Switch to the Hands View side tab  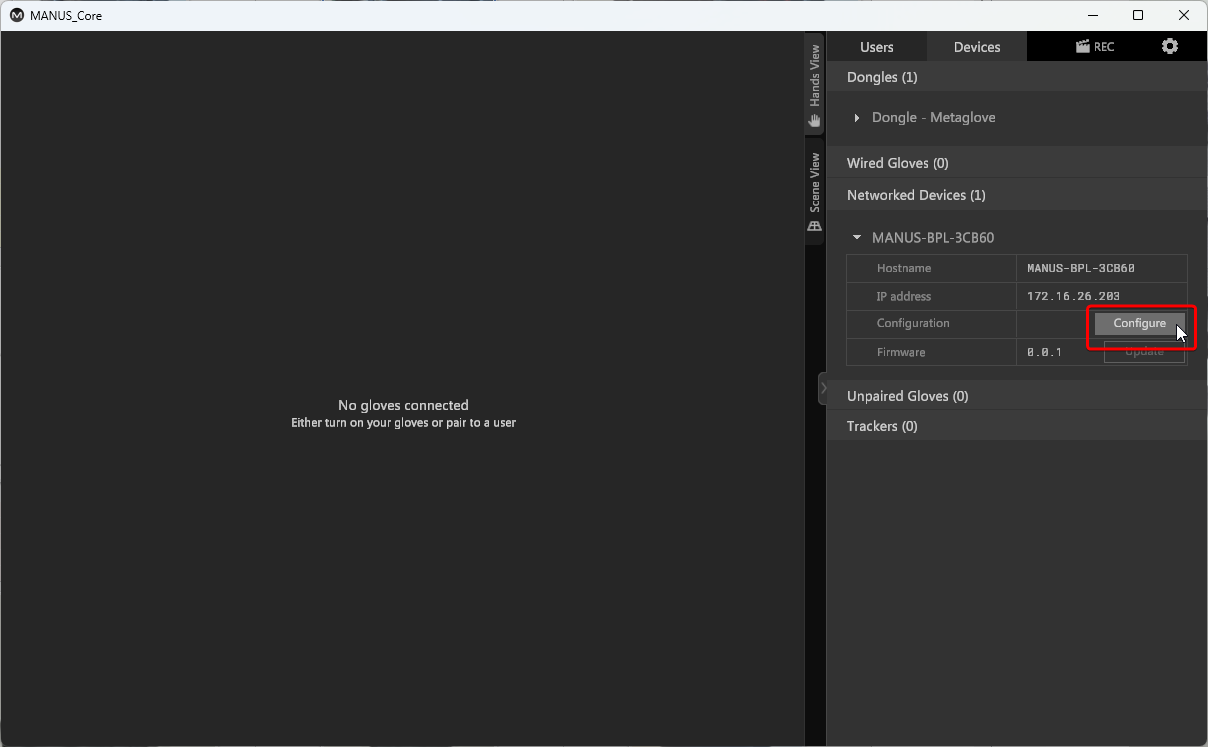(x=815, y=85)
